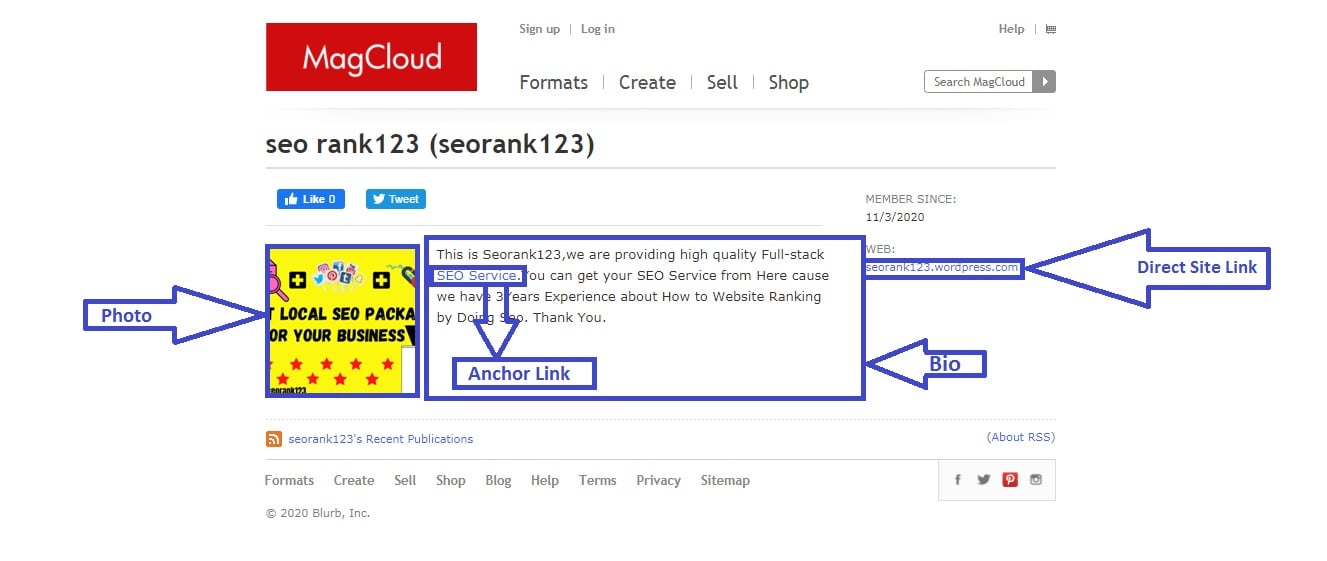Click the red MagCloud logo
Viewport: 1327px width, 561px height.
[x=371, y=57]
